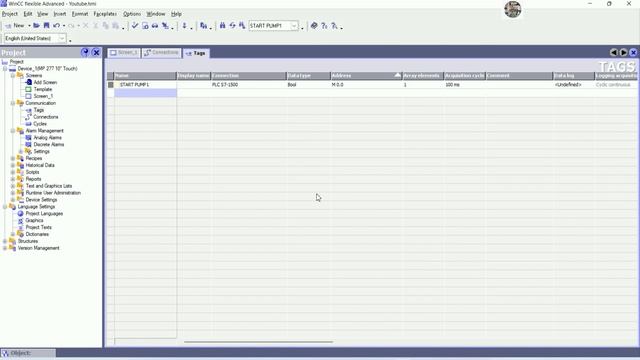Open the START PUMP1 object dropdown
This screenshot has height=360, width=640.
click(294, 26)
